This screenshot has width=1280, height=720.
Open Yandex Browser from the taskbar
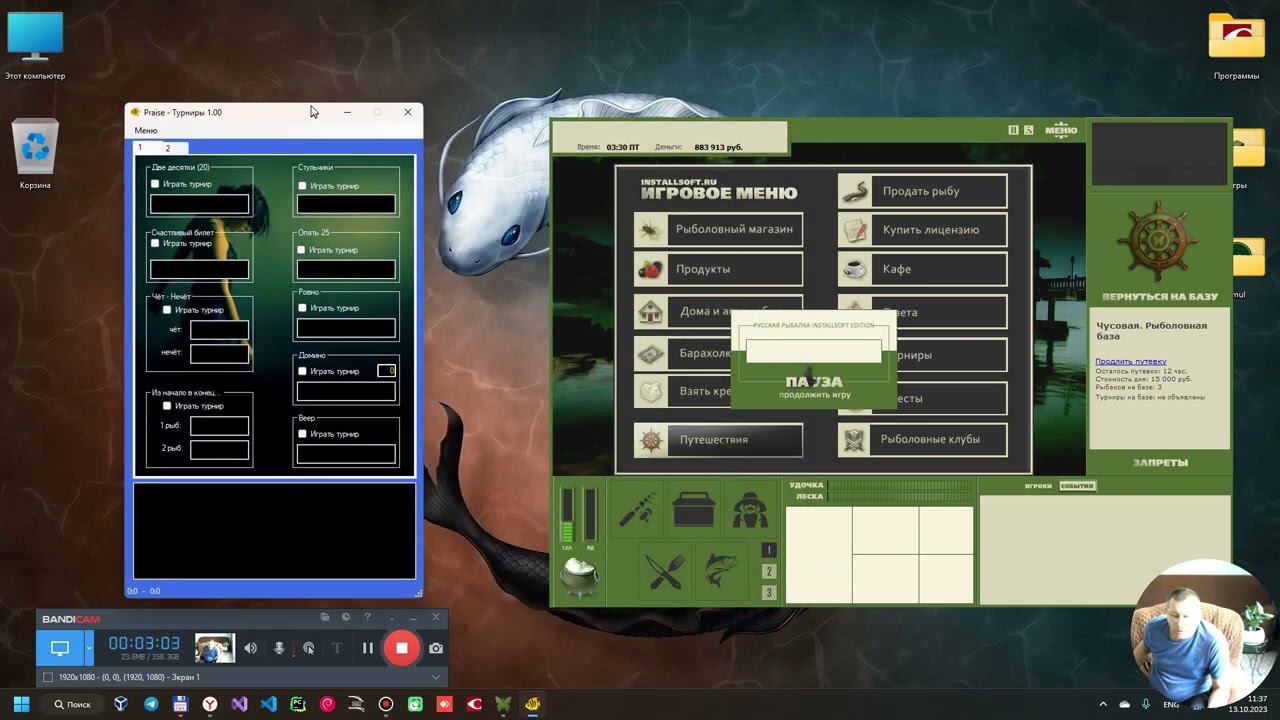(x=210, y=704)
